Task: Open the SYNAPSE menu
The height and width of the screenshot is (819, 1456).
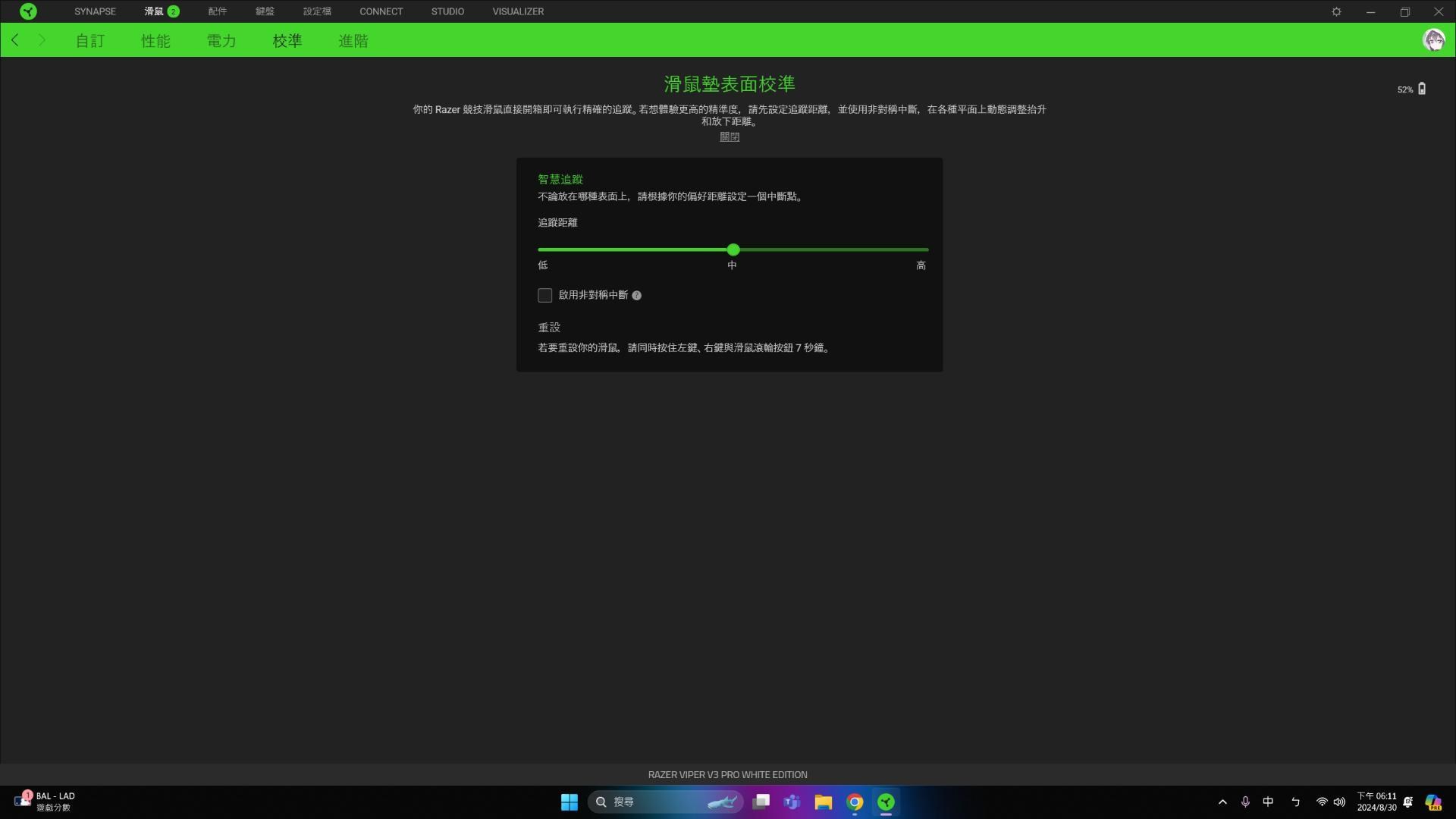Action: point(94,11)
